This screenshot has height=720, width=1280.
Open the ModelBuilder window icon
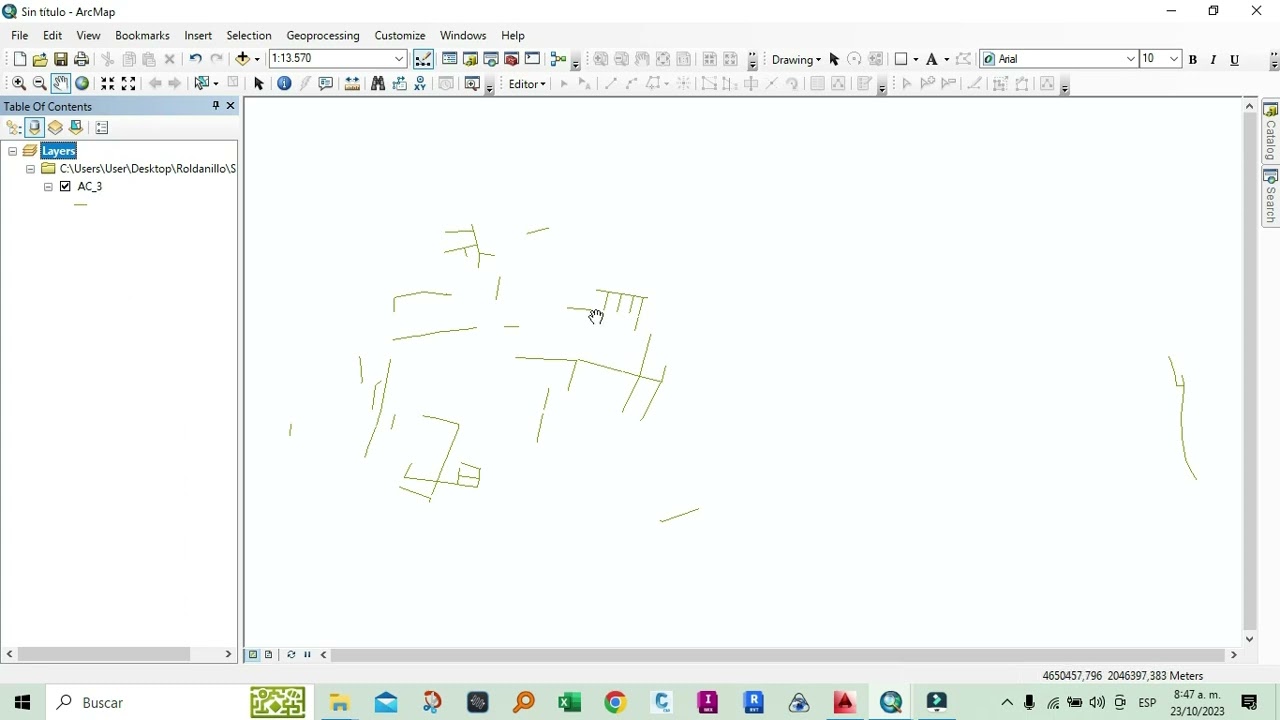coord(558,59)
